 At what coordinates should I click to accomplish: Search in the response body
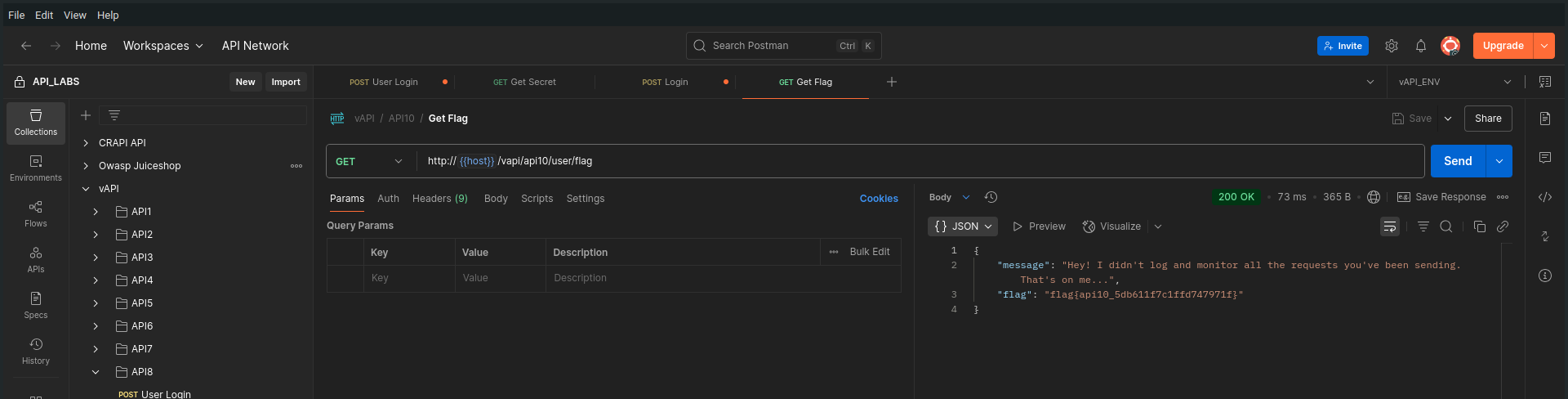pyautogui.click(x=1446, y=226)
